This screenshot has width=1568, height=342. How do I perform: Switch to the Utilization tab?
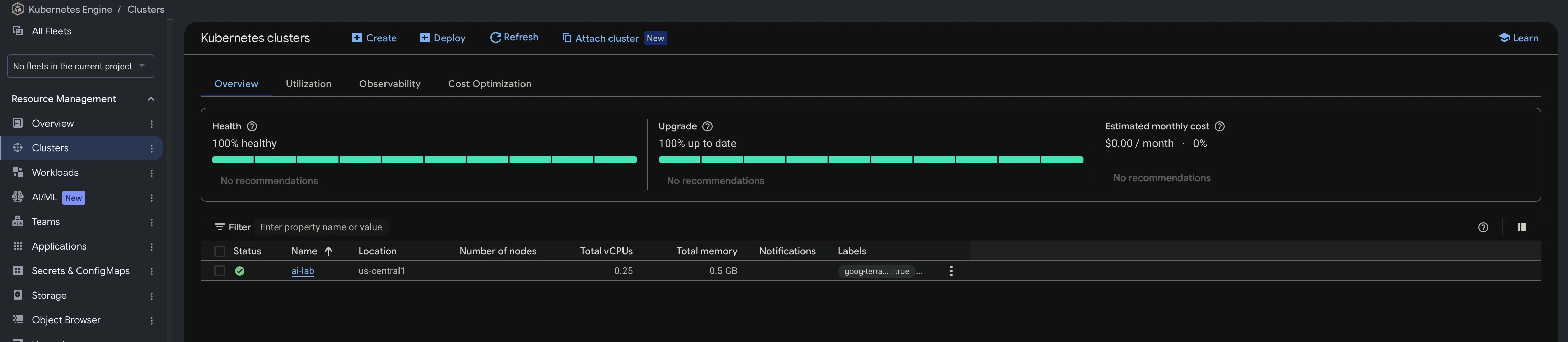pyautogui.click(x=309, y=84)
